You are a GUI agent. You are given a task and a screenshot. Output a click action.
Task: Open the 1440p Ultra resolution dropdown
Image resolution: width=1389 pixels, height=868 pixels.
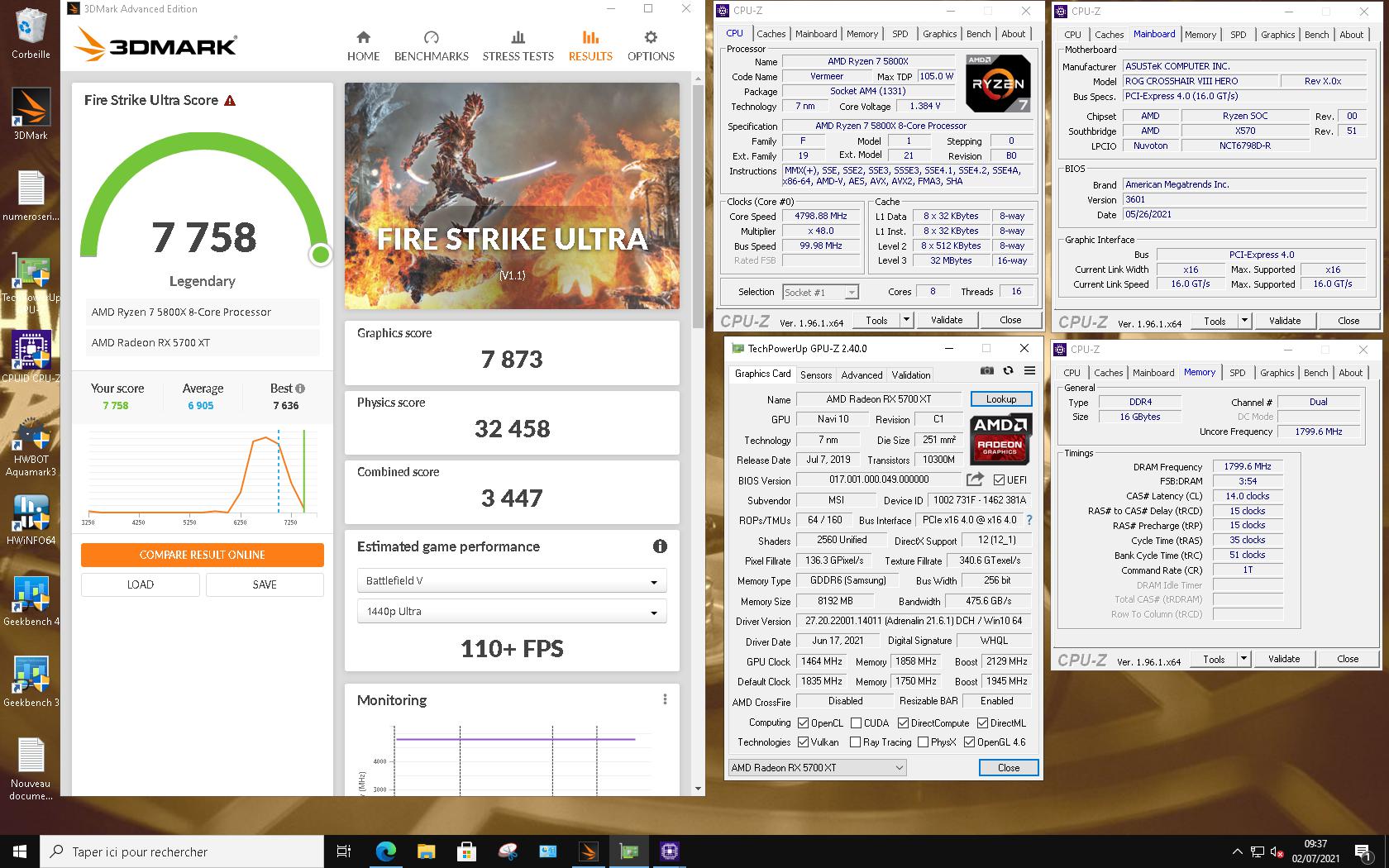coord(512,612)
